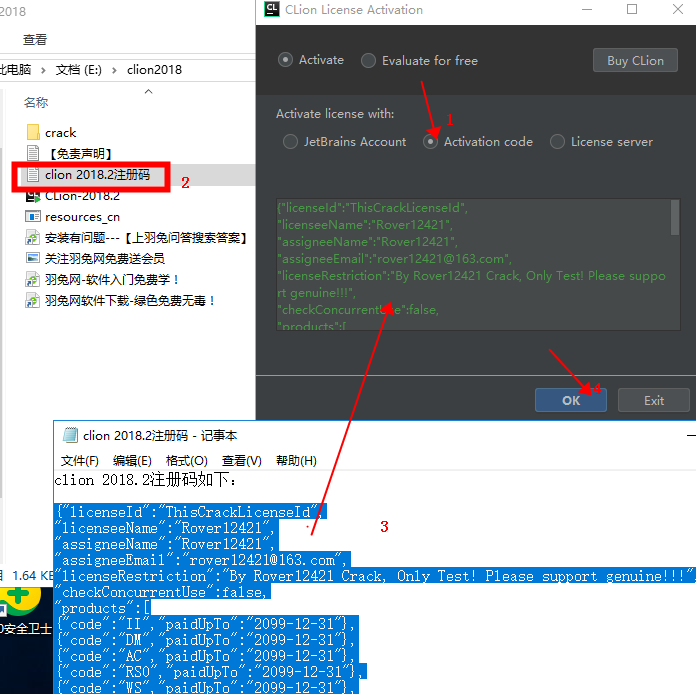The width and height of the screenshot is (696, 694).
Task: Click the Exit button in license dialog
Action: click(653, 401)
